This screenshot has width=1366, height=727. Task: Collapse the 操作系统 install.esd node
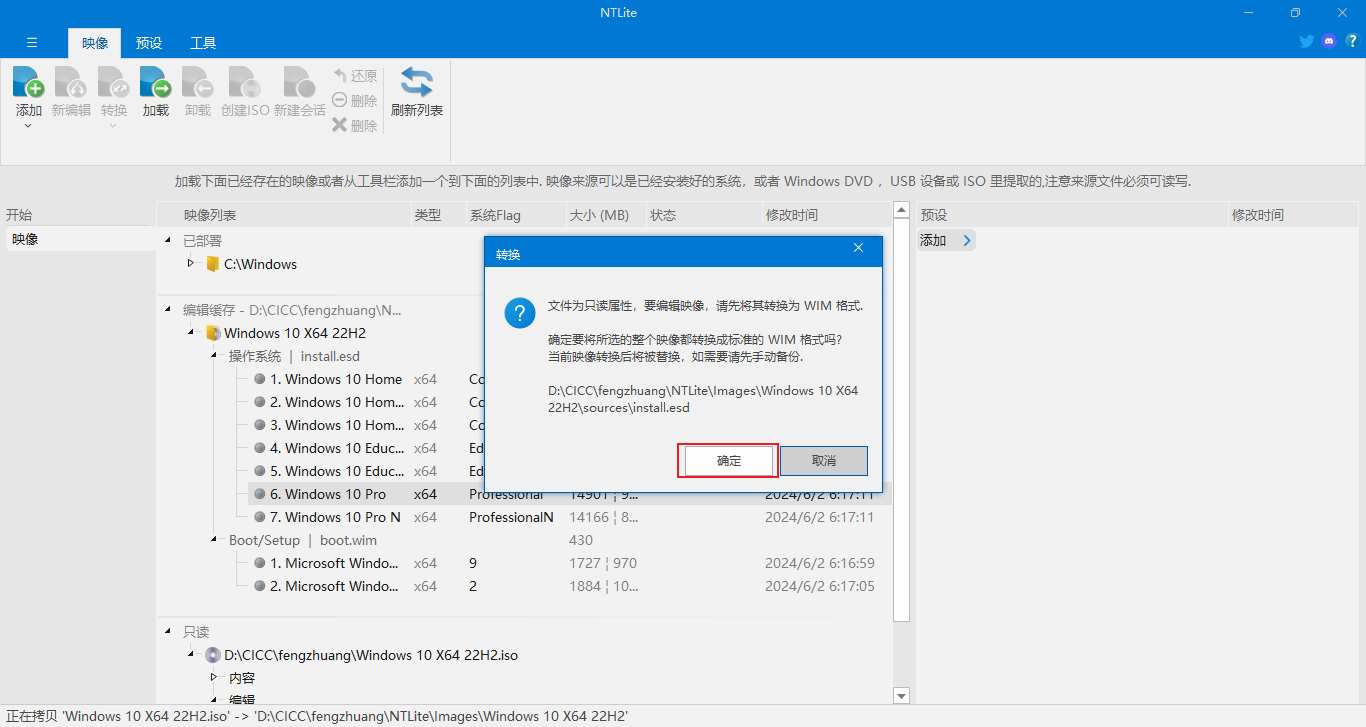click(x=214, y=356)
